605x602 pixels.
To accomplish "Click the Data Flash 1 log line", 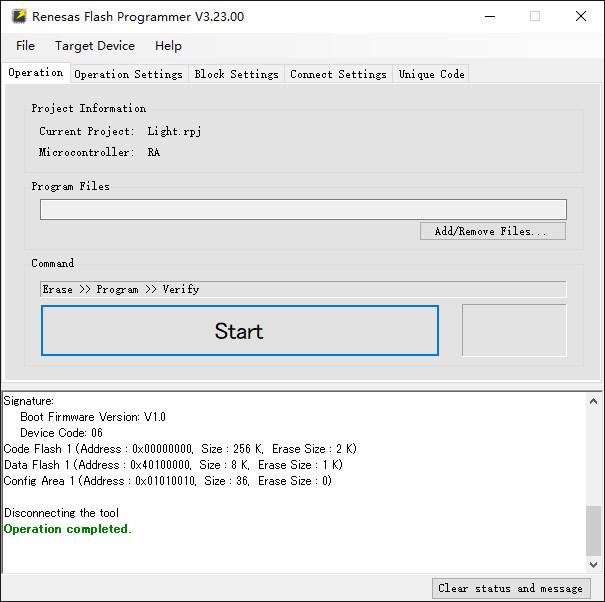I will [x=173, y=465].
